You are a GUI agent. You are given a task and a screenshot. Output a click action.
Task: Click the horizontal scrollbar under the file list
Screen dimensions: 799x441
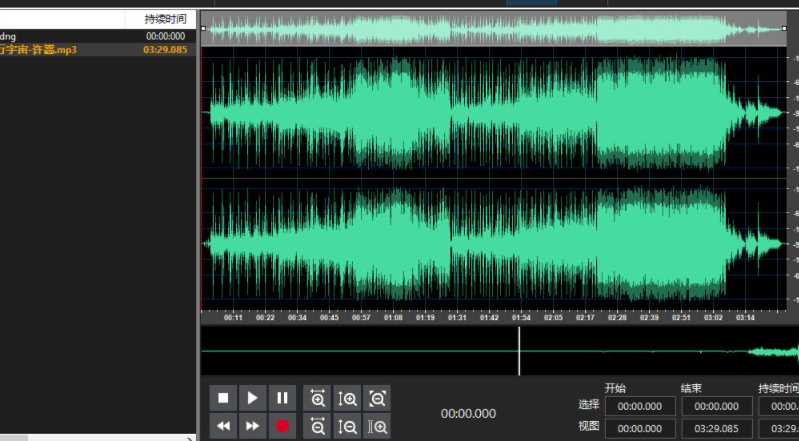tap(98, 438)
